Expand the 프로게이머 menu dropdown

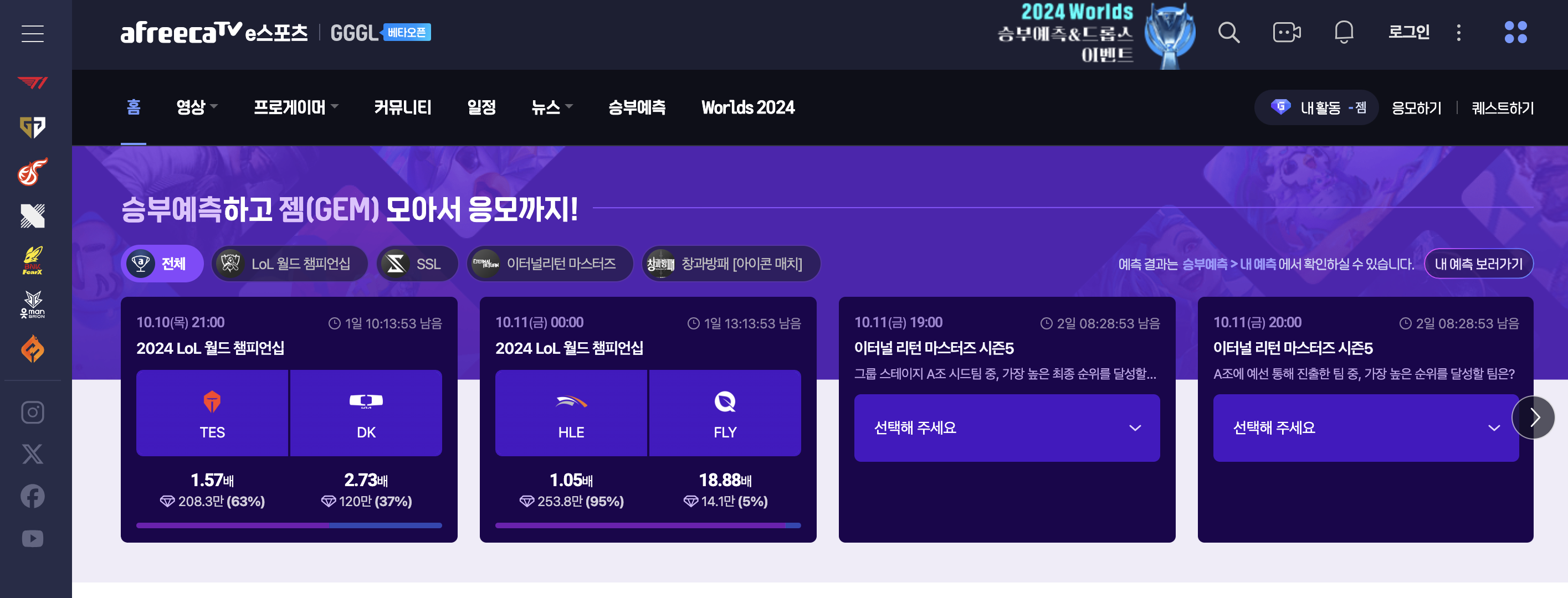click(295, 107)
